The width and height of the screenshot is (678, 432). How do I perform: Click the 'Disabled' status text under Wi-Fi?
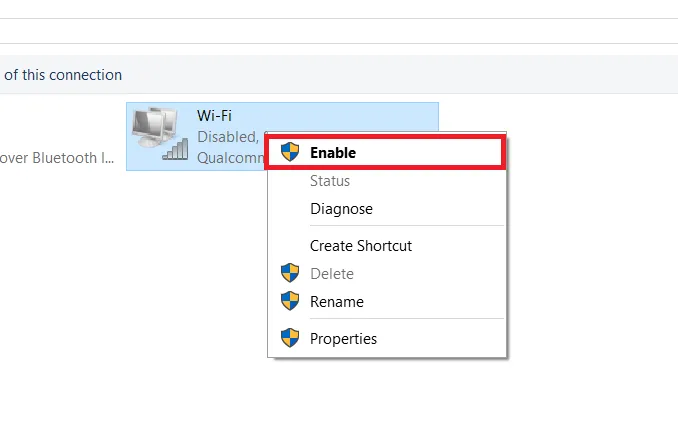[227, 136]
